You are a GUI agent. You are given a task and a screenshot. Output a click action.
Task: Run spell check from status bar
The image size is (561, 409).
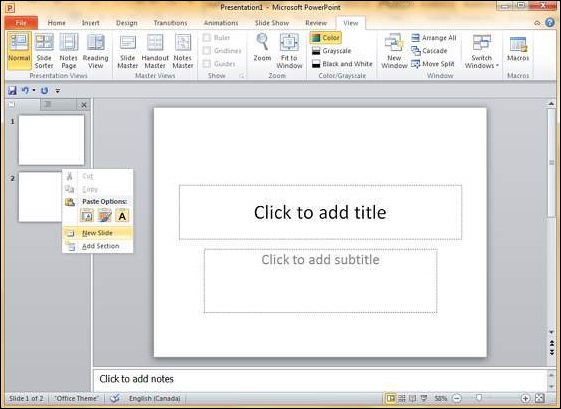click(x=114, y=398)
